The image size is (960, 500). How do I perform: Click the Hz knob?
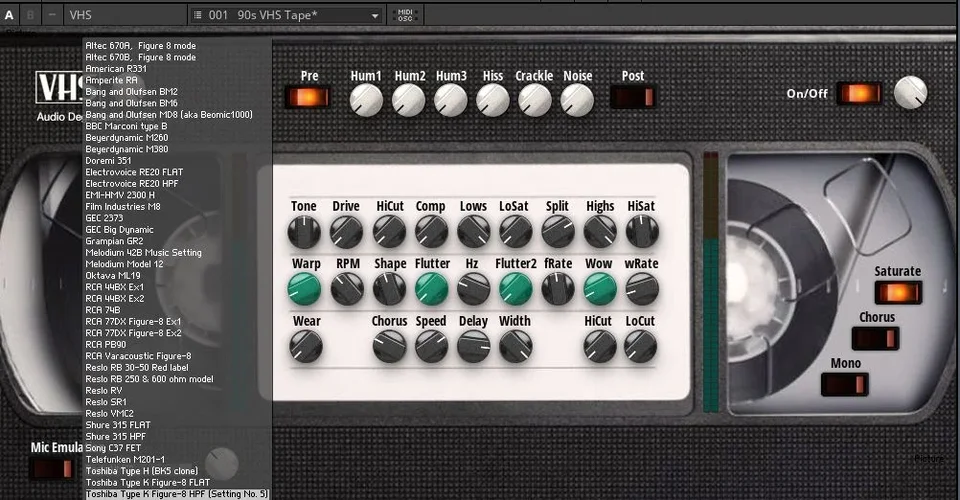474,289
